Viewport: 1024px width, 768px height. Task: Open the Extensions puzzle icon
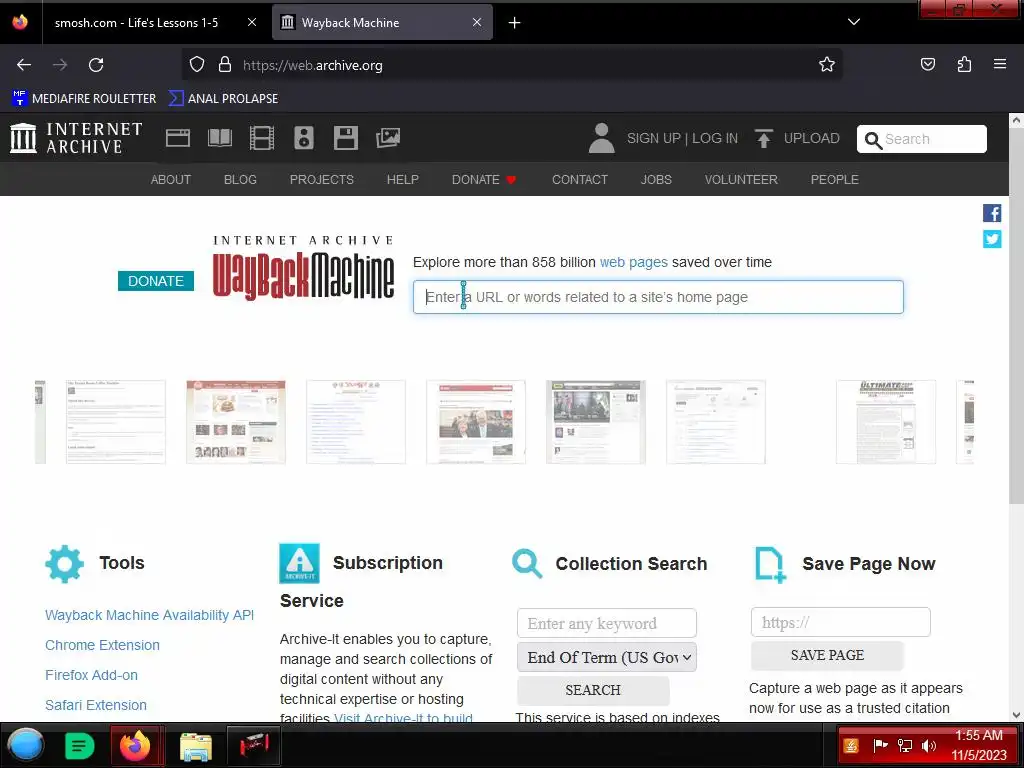[964, 64]
